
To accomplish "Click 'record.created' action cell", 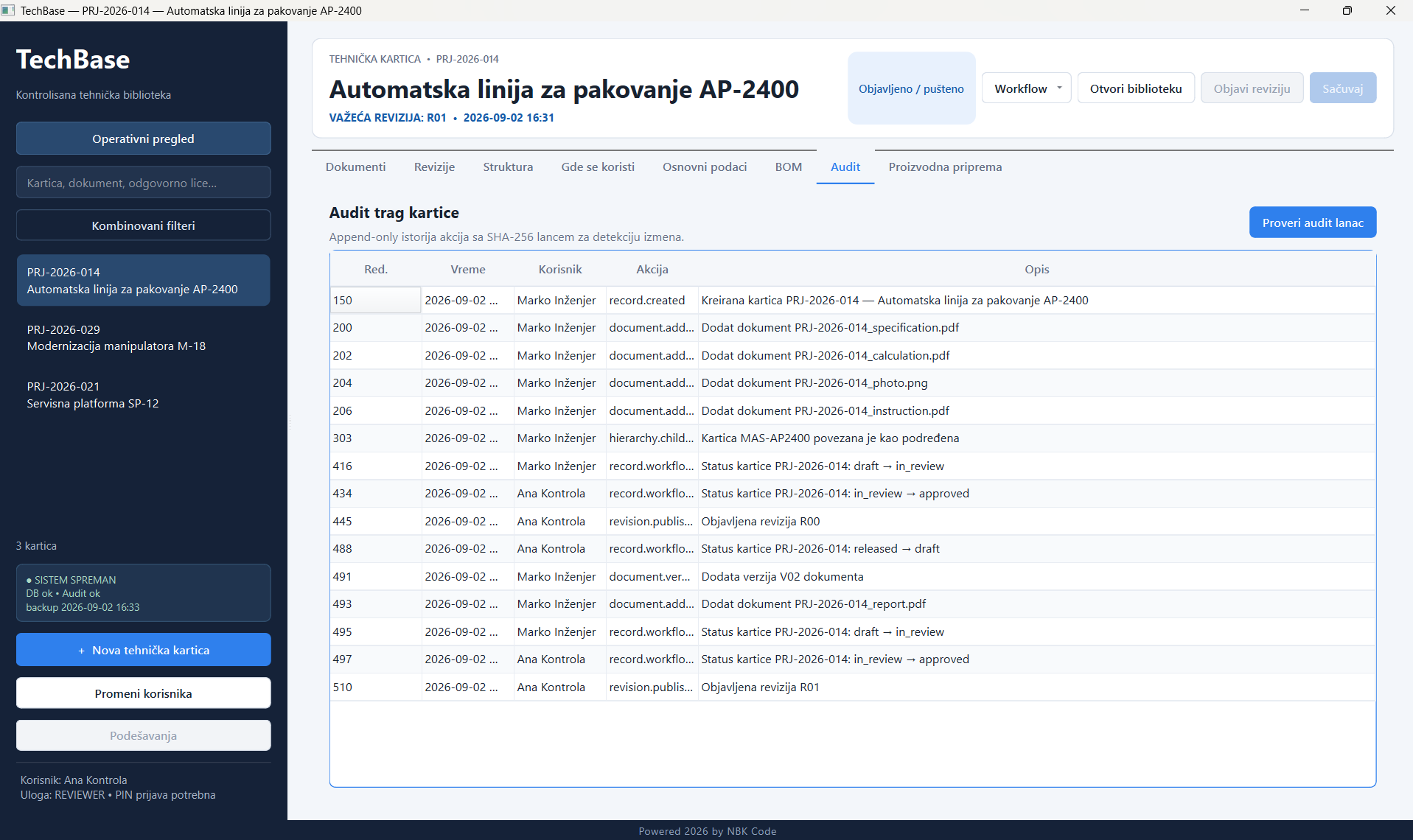I will coord(652,301).
